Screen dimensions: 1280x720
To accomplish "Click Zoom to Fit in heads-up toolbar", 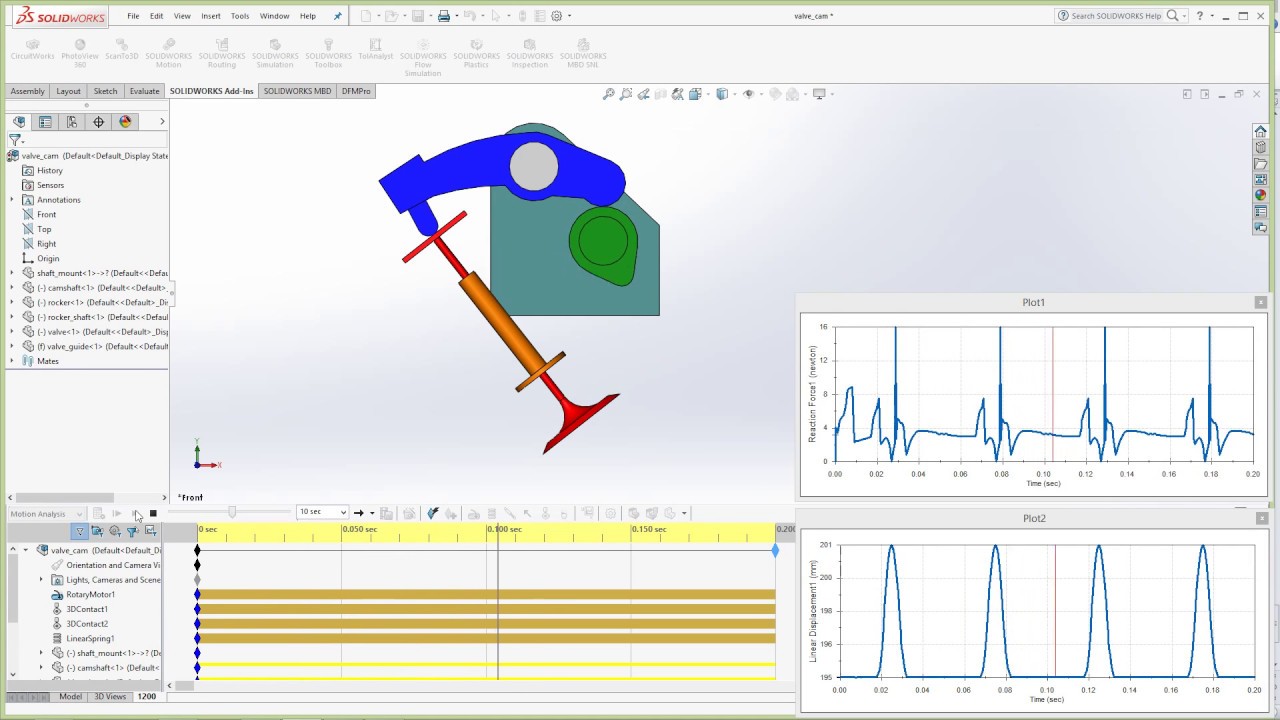I will [x=608, y=94].
